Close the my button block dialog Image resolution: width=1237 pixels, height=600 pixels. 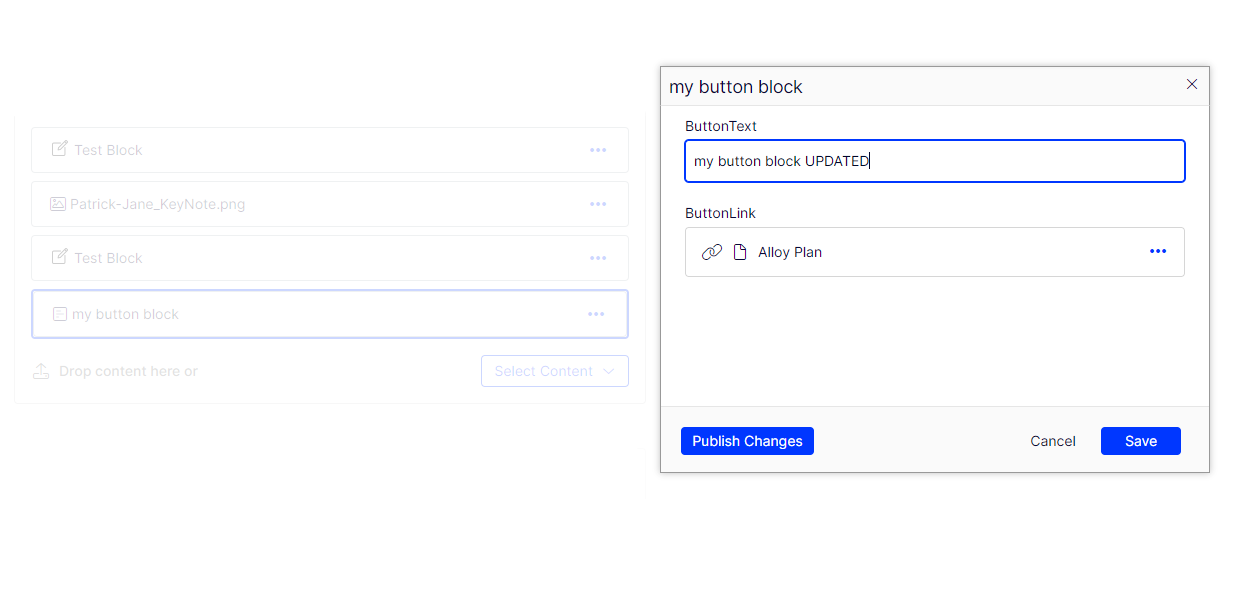[1192, 85]
